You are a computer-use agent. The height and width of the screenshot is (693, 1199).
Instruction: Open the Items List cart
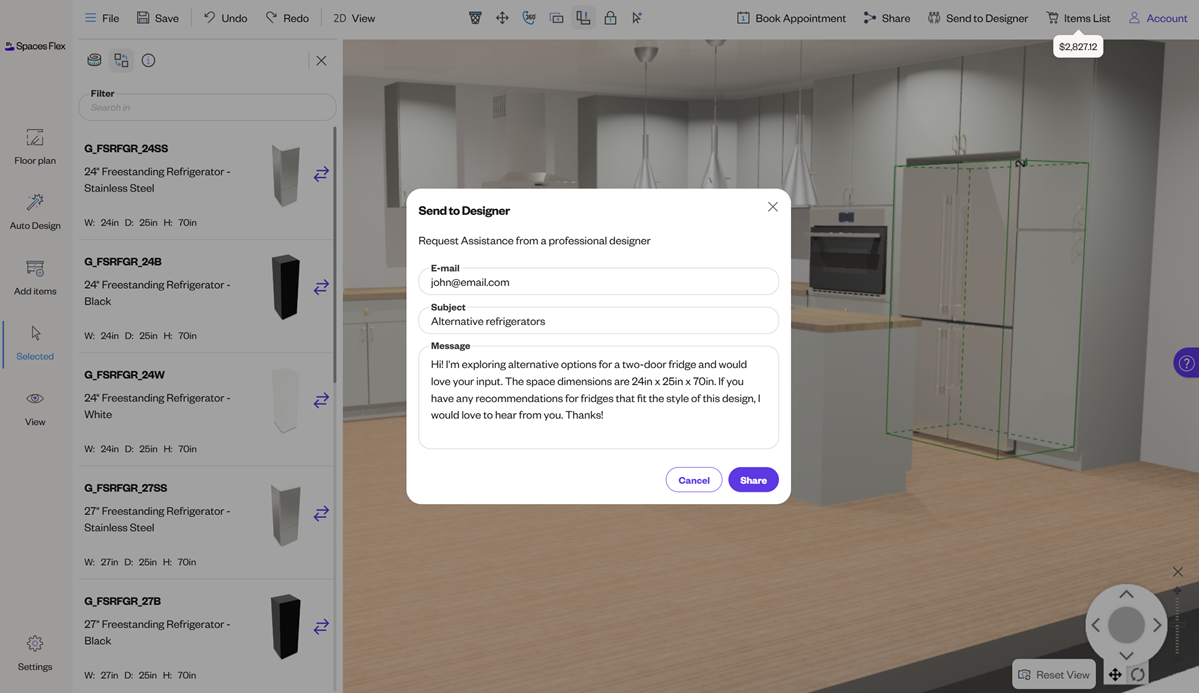pyautogui.click(x=1077, y=18)
